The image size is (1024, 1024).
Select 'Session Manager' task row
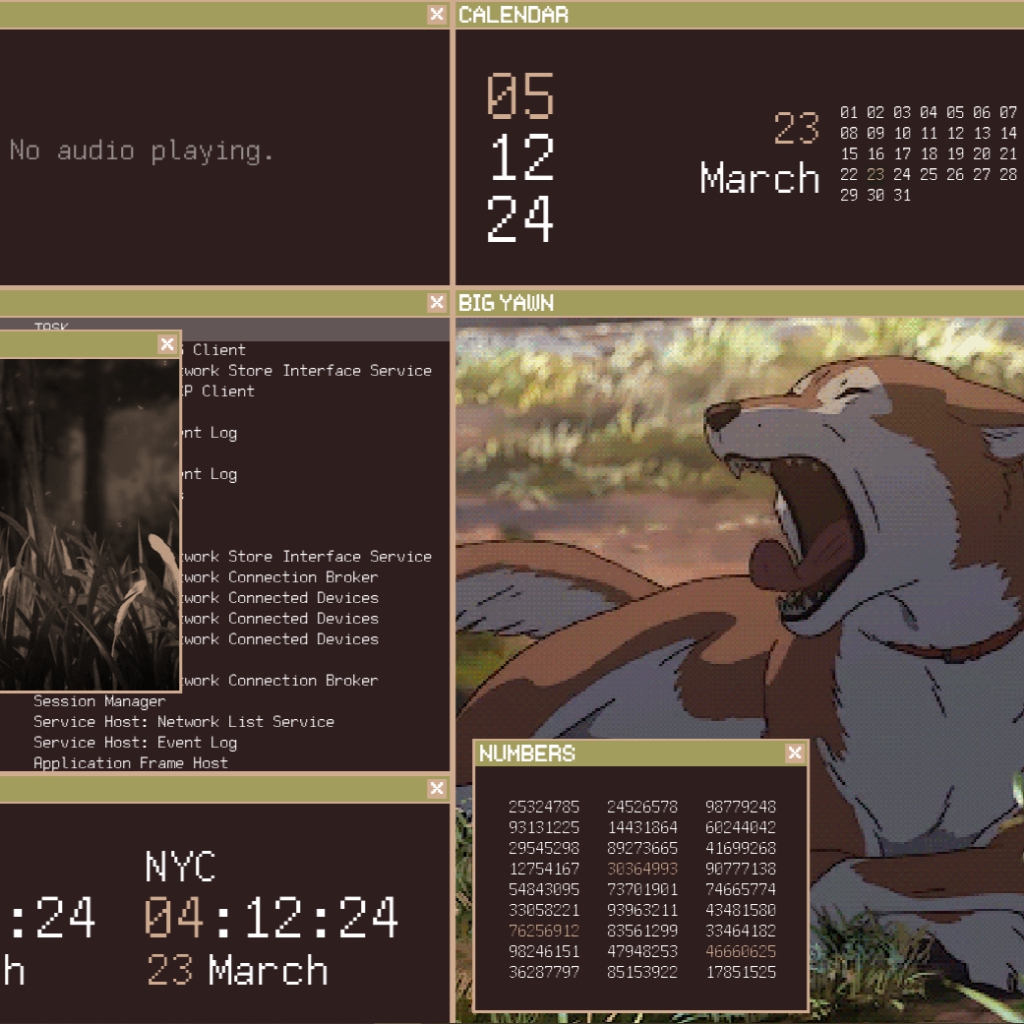pyautogui.click(x=99, y=701)
